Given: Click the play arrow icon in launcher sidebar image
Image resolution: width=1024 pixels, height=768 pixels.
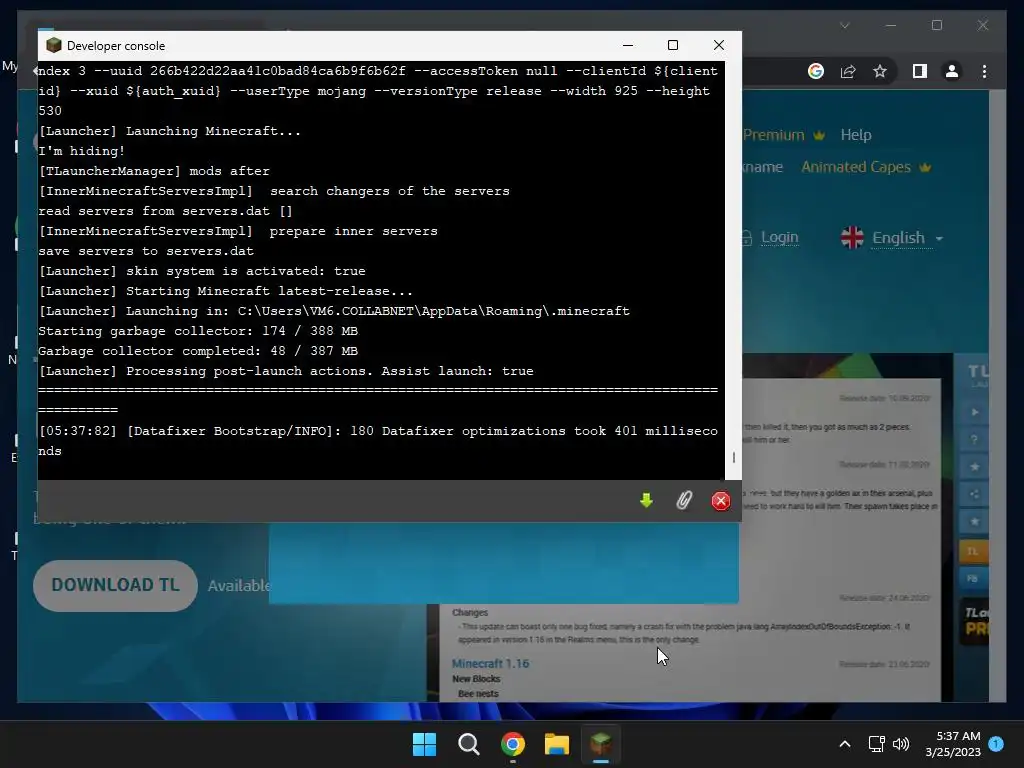Looking at the screenshot, I should [x=974, y=412].
